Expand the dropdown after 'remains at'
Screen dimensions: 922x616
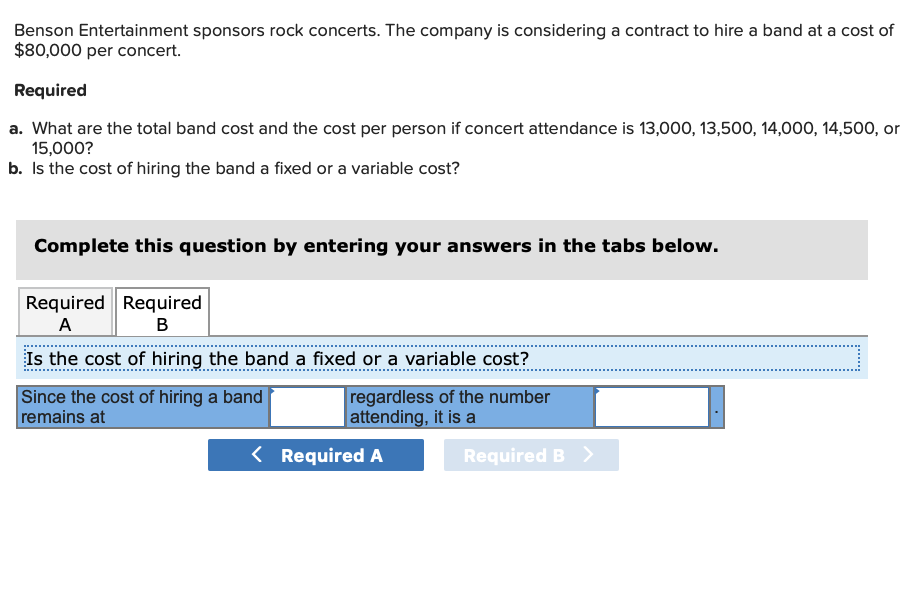306,406
